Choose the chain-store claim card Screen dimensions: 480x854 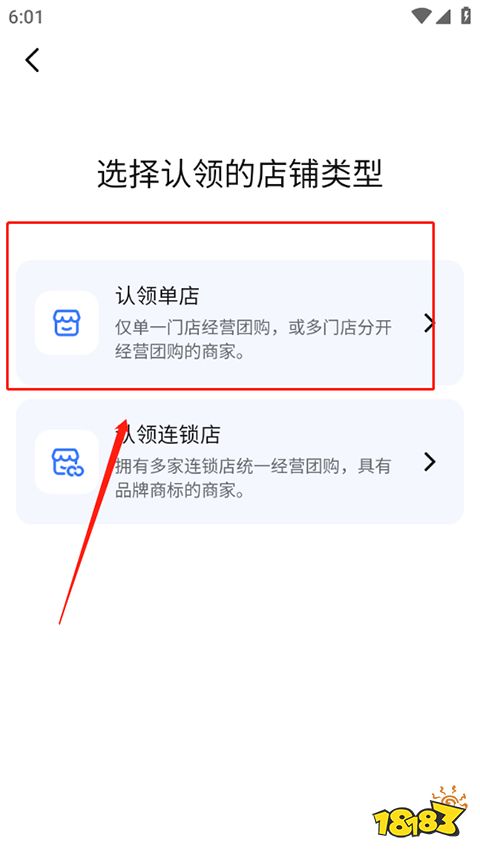coord(240,462)
